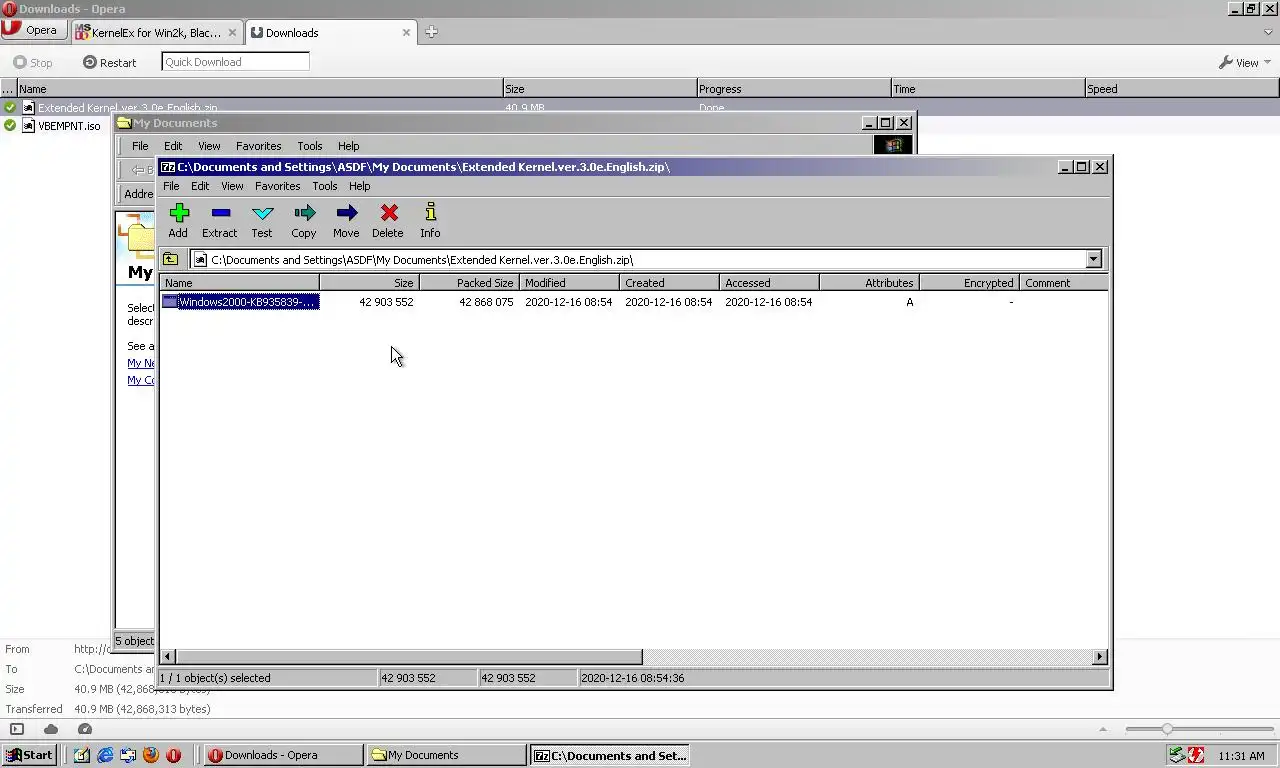
Task: Sort by the Encrypted column header
Action: click(969, 283)
